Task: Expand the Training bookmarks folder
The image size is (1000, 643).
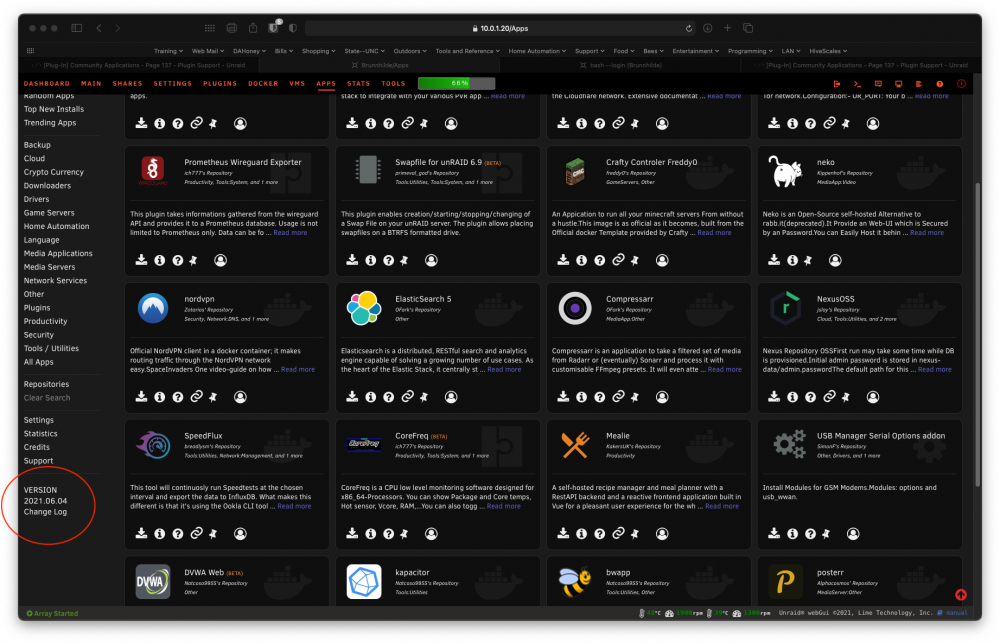Action: point(168,51)
